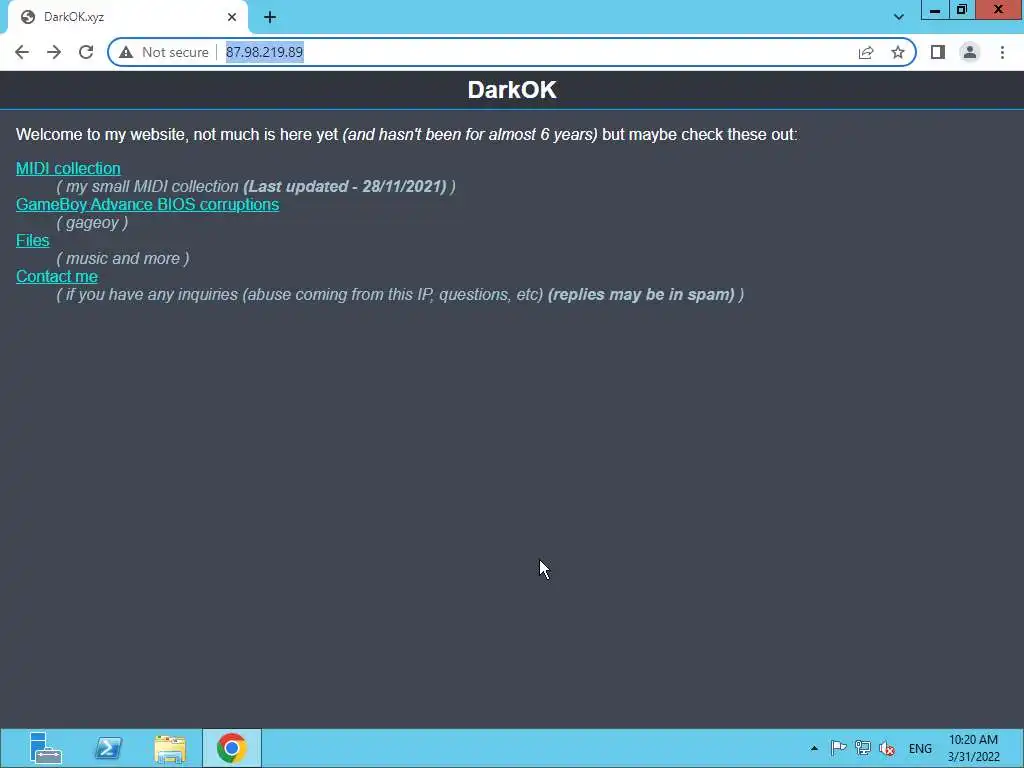
Task: Click the '( music and more )' text
Action: [123, 259]
